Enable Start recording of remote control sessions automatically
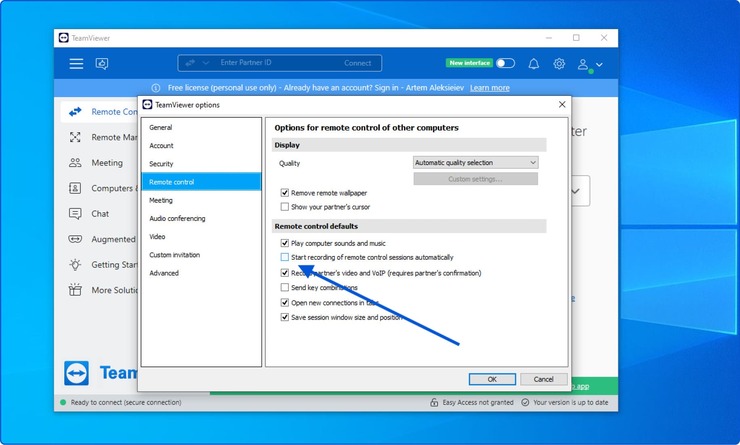740x445 pixels. [285, 257]
